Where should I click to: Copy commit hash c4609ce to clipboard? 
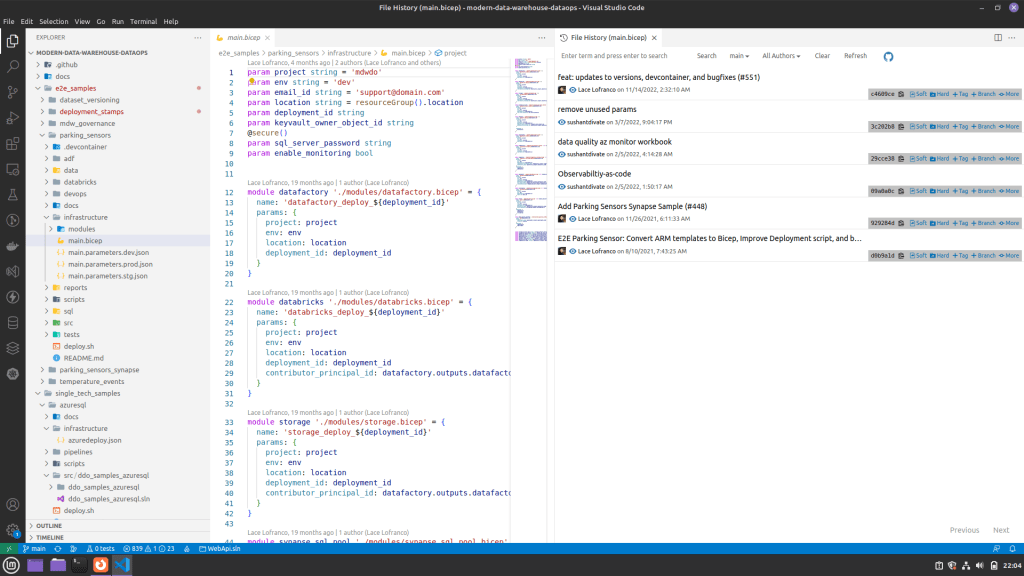click(901, 94)
